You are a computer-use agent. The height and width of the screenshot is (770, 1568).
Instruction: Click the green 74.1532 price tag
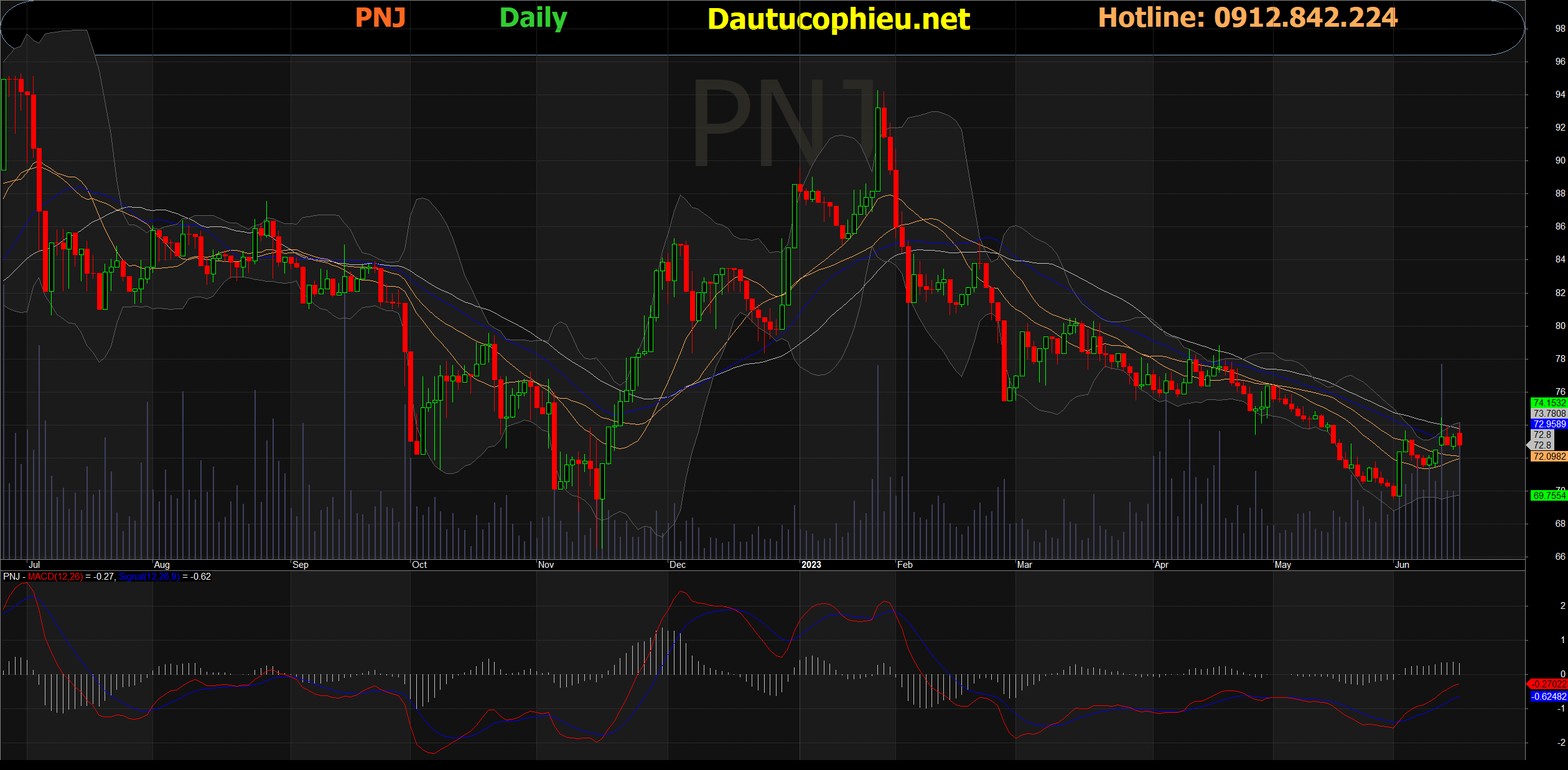coord(1549,403)
